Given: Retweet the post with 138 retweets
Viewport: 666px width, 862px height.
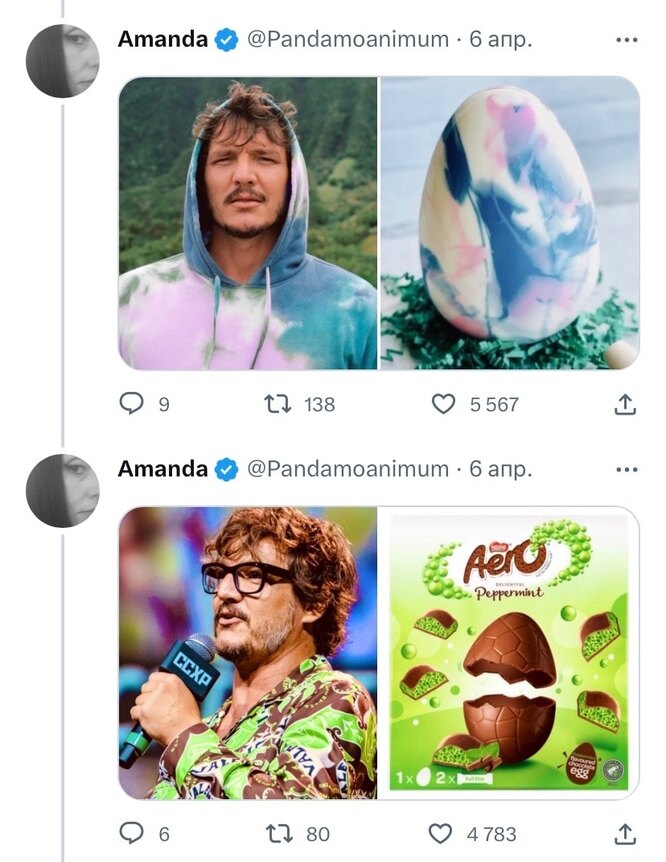Looking at the screenshot, I should pyautogui.click(x=277, y=403).
